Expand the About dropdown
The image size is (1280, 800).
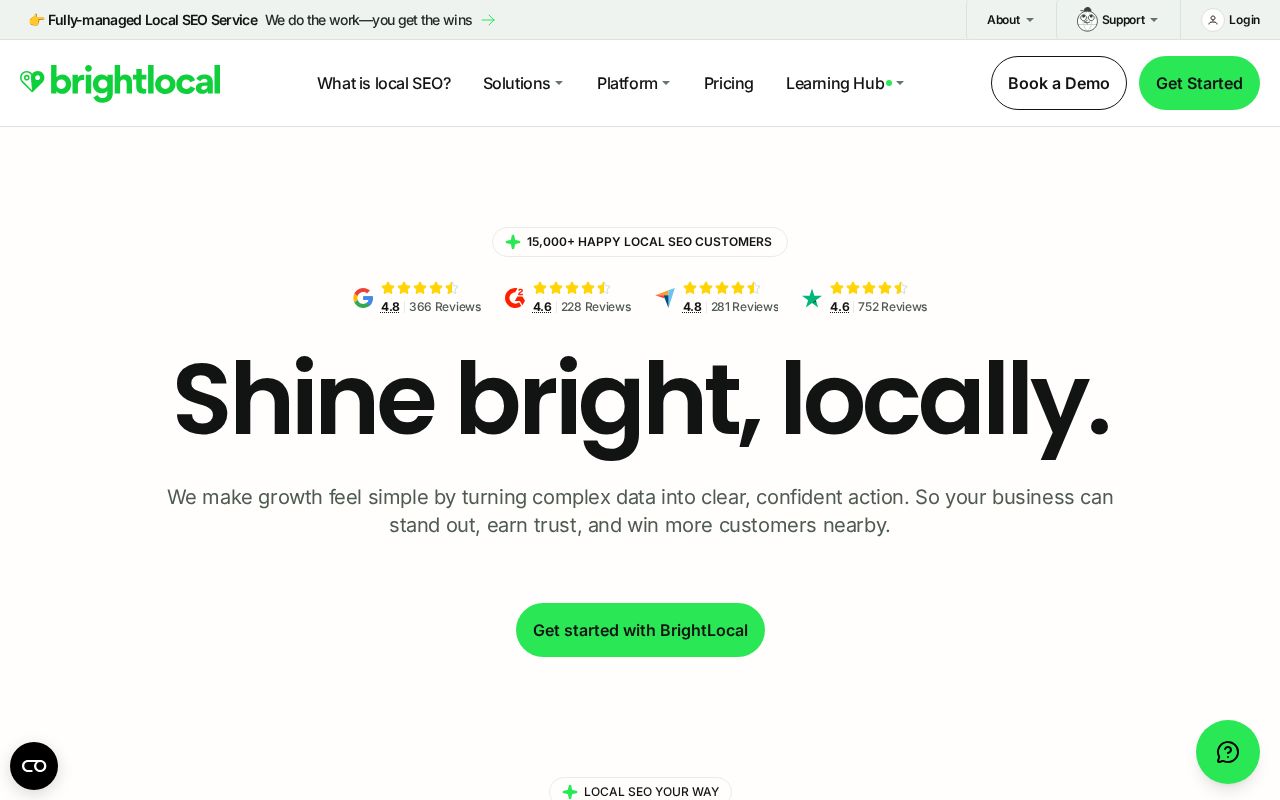click(1011, 20)
